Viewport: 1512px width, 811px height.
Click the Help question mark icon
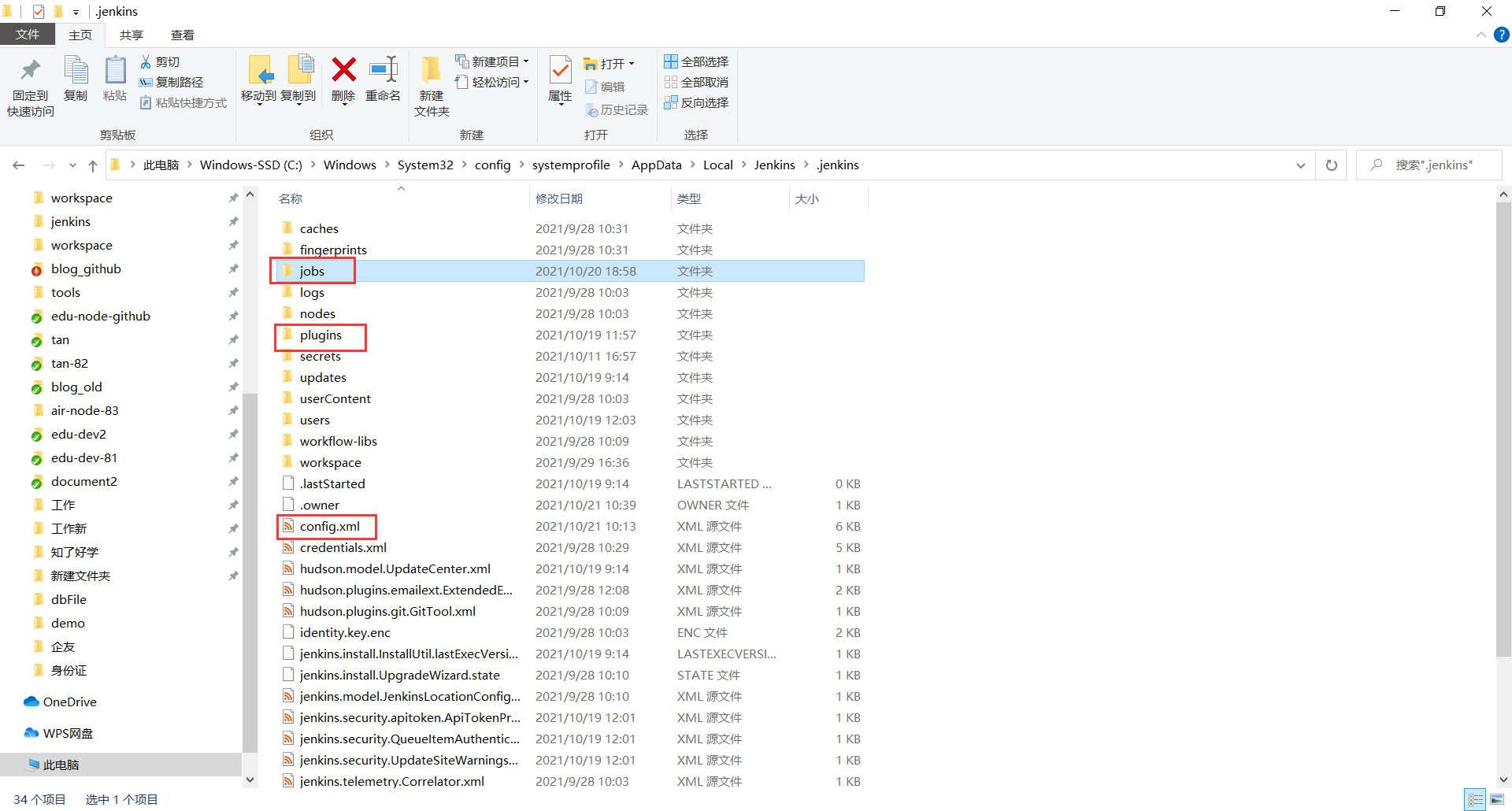pos(1502,35)
